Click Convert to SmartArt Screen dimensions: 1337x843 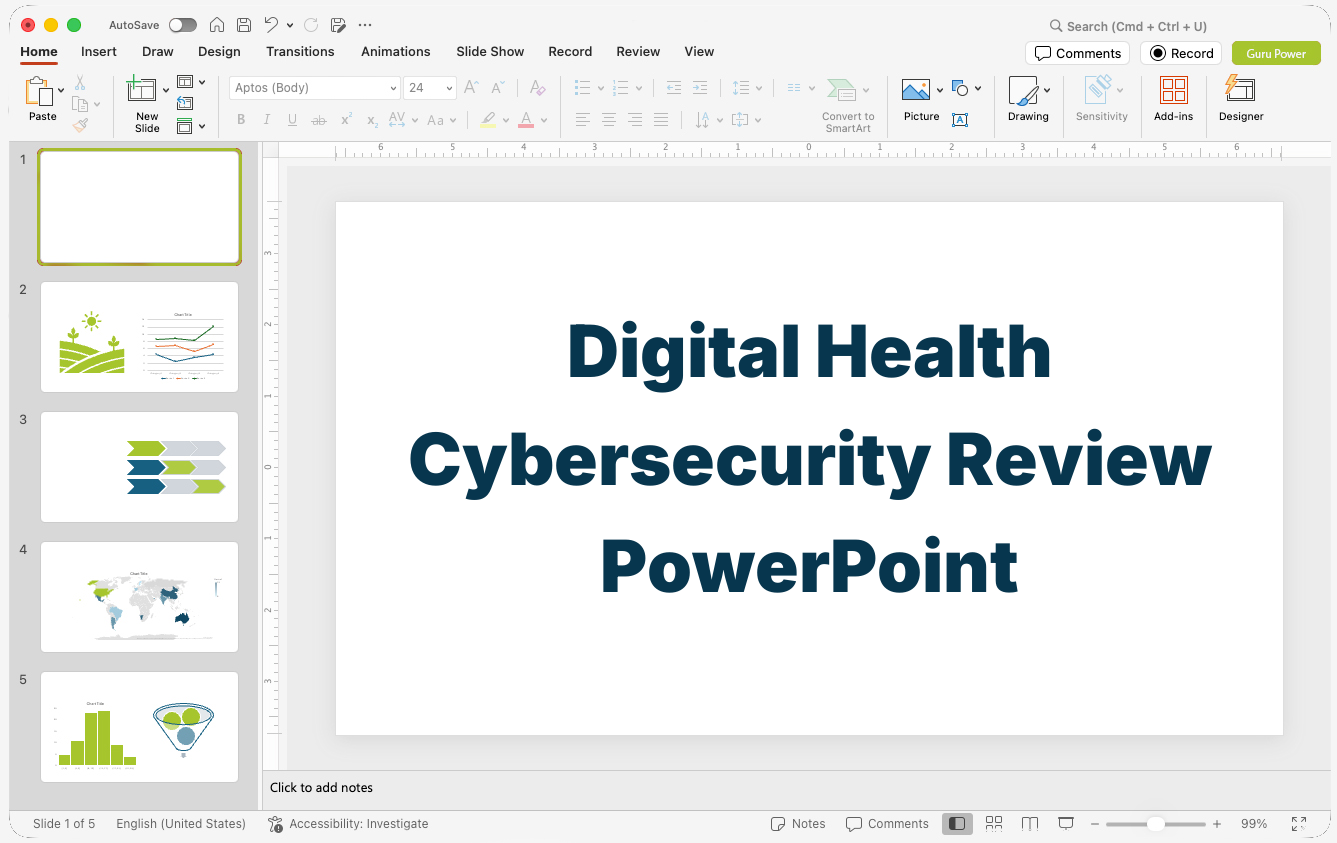848,104
